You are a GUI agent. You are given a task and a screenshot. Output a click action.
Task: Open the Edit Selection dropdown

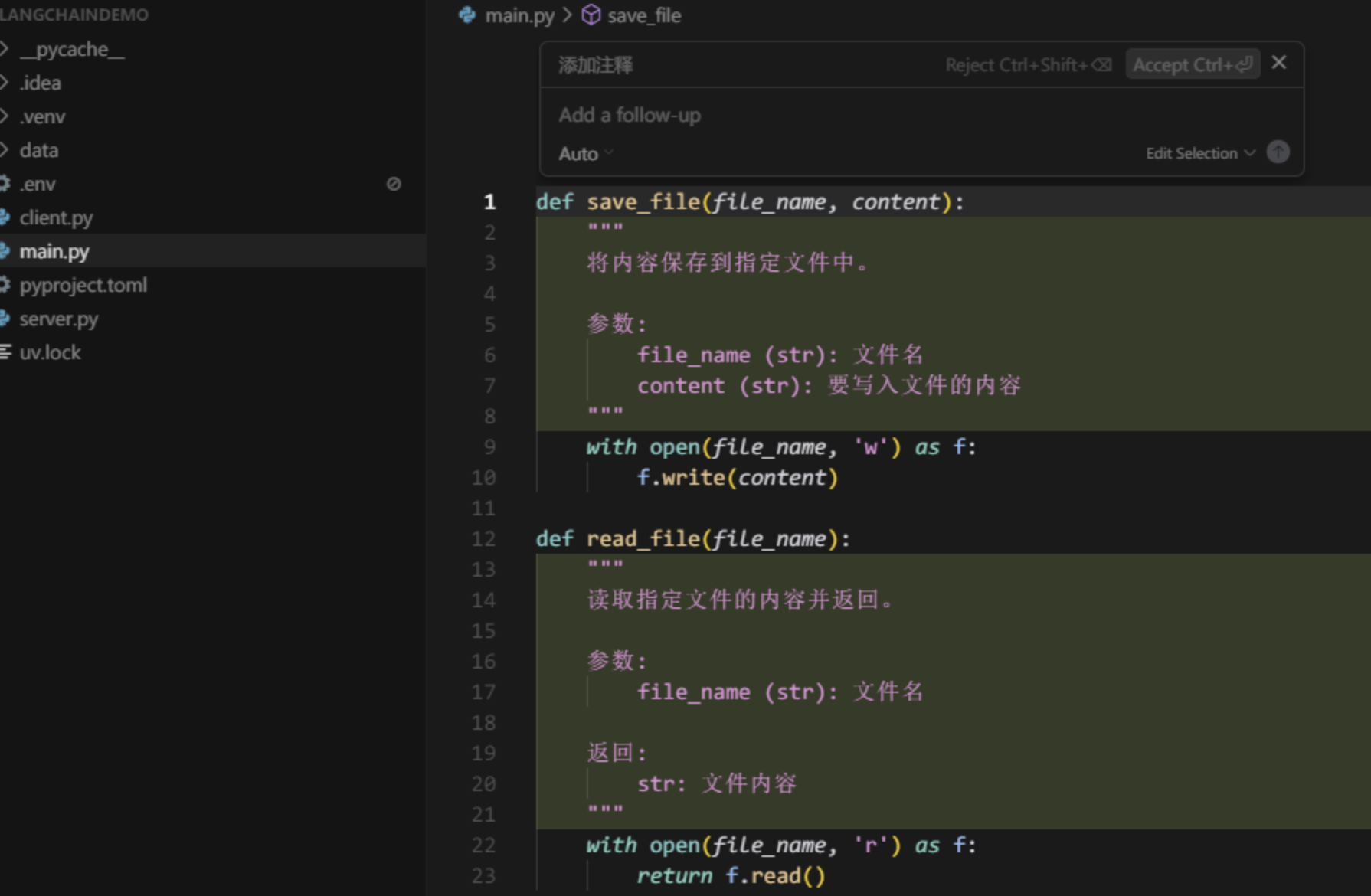tap(1200, 153)
